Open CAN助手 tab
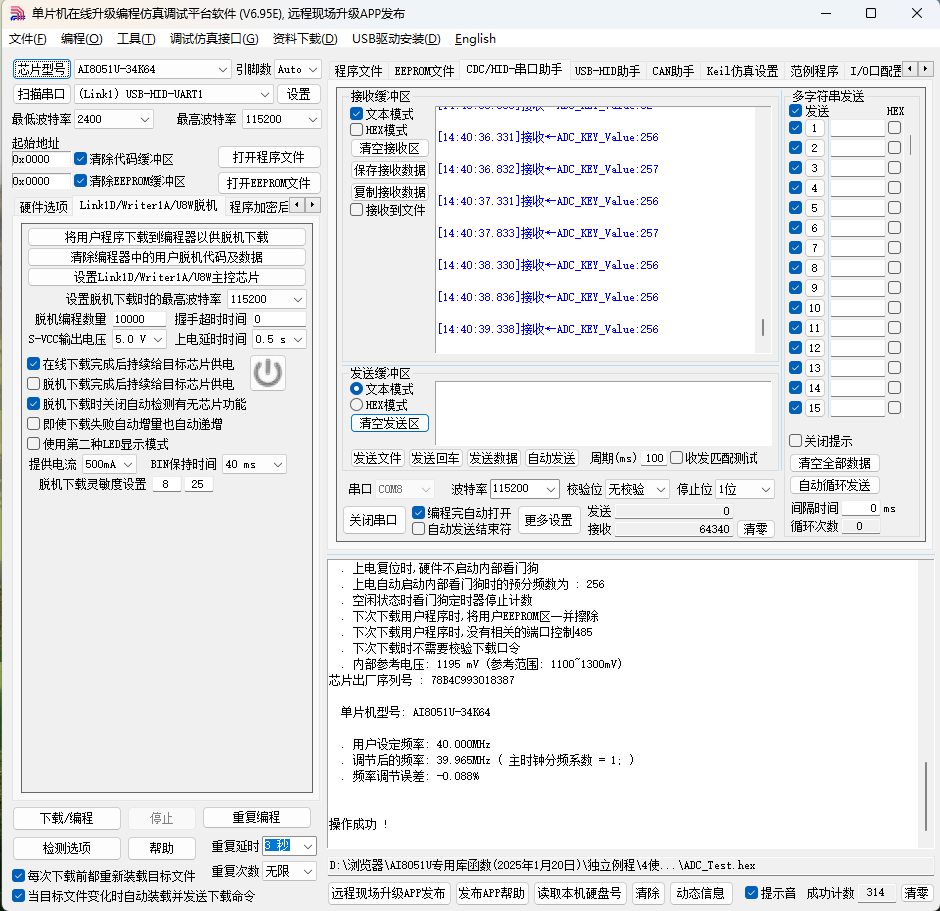Image resolution: width=940 pixels, height=911 pixels. click(x=673, y=71)
